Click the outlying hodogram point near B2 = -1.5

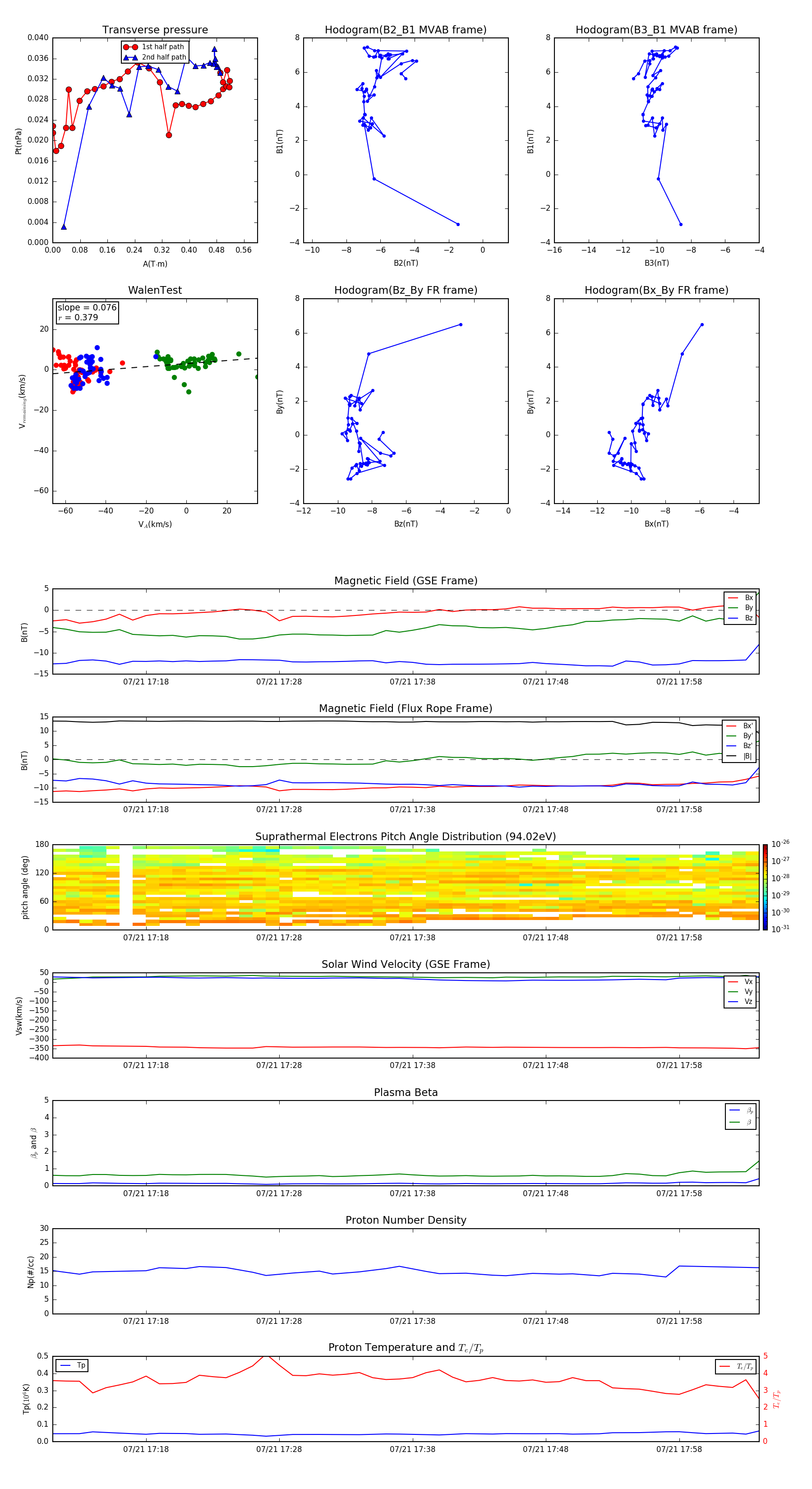click(458, 224)
